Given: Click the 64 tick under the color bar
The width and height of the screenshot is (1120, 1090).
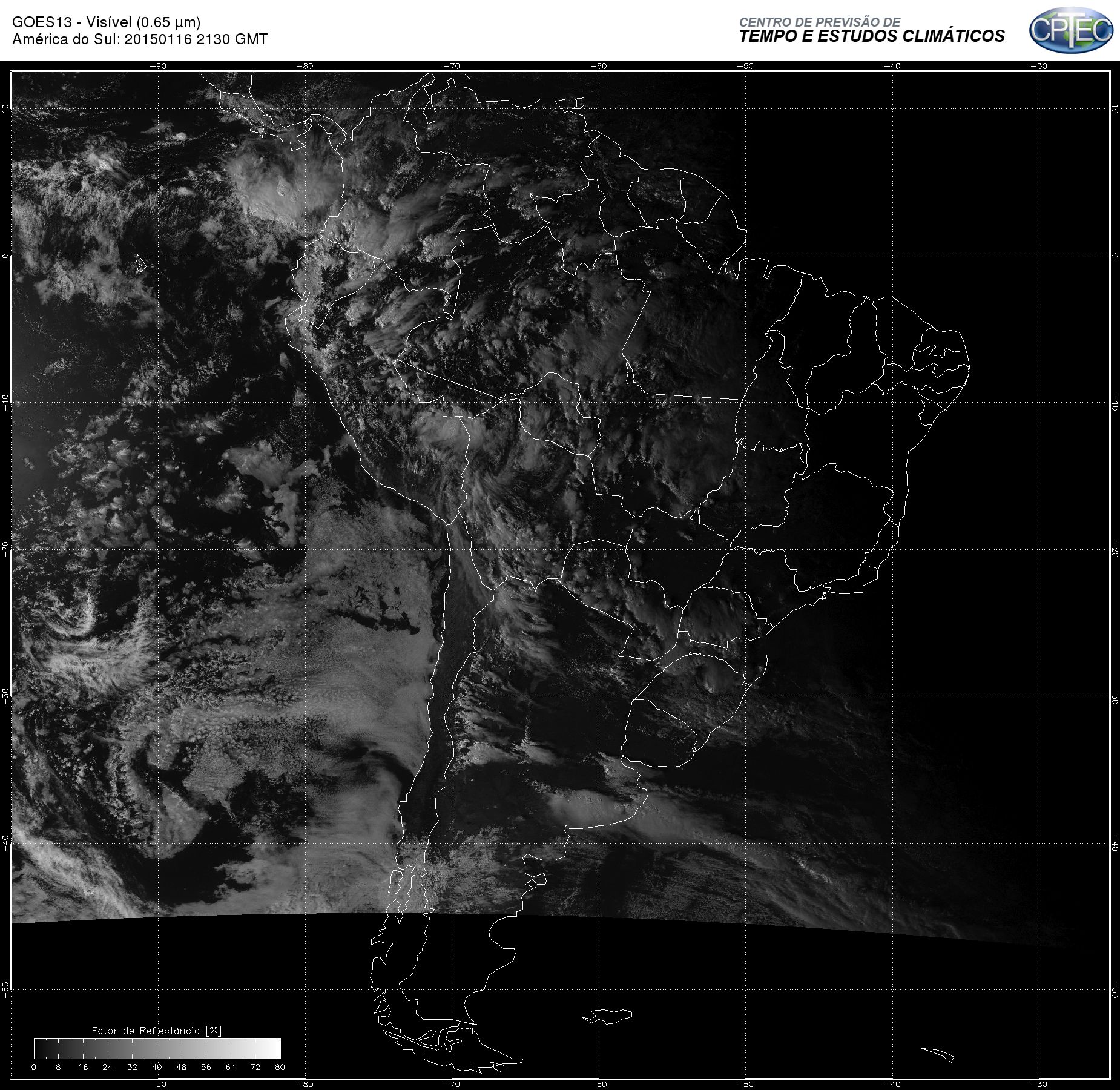Looking at the screenshot, I should click(231, 1067).
